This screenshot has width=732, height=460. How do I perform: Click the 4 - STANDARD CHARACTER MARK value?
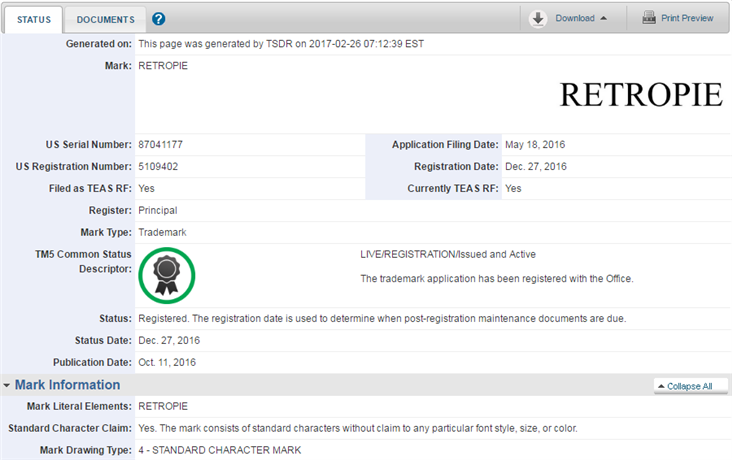219,450
